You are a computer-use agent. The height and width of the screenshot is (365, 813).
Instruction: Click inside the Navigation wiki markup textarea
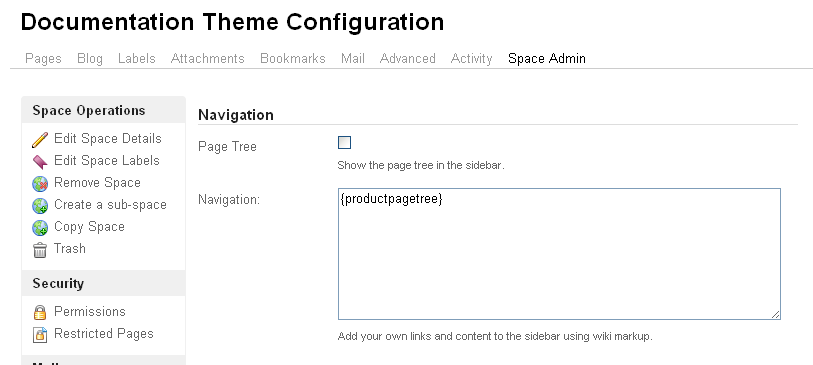click(x=559, y=254)
